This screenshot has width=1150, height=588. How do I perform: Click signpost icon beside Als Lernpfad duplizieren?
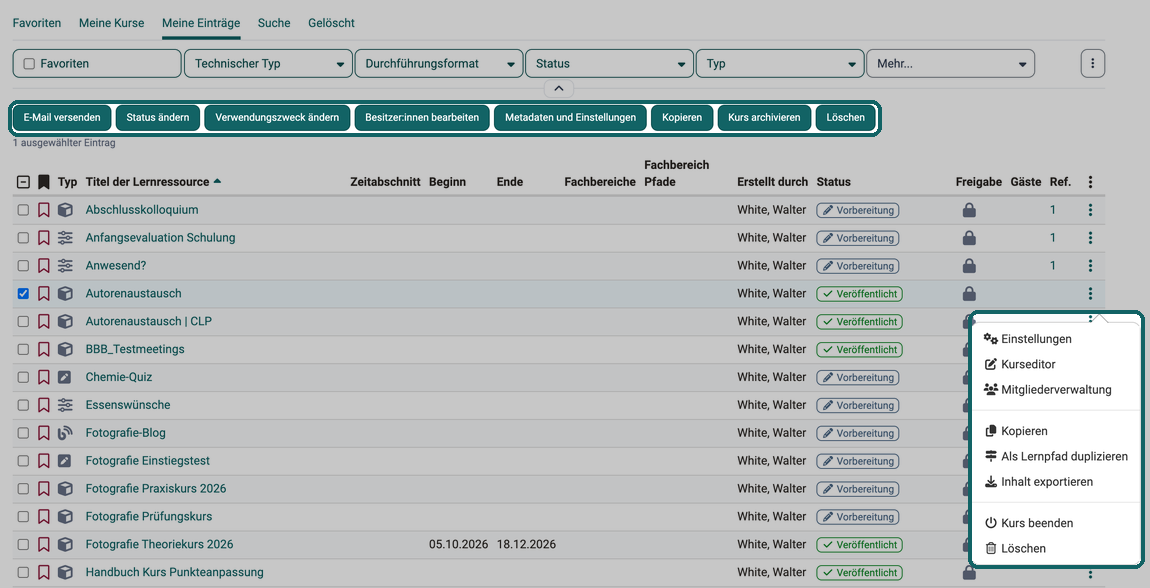click(991, 456)
